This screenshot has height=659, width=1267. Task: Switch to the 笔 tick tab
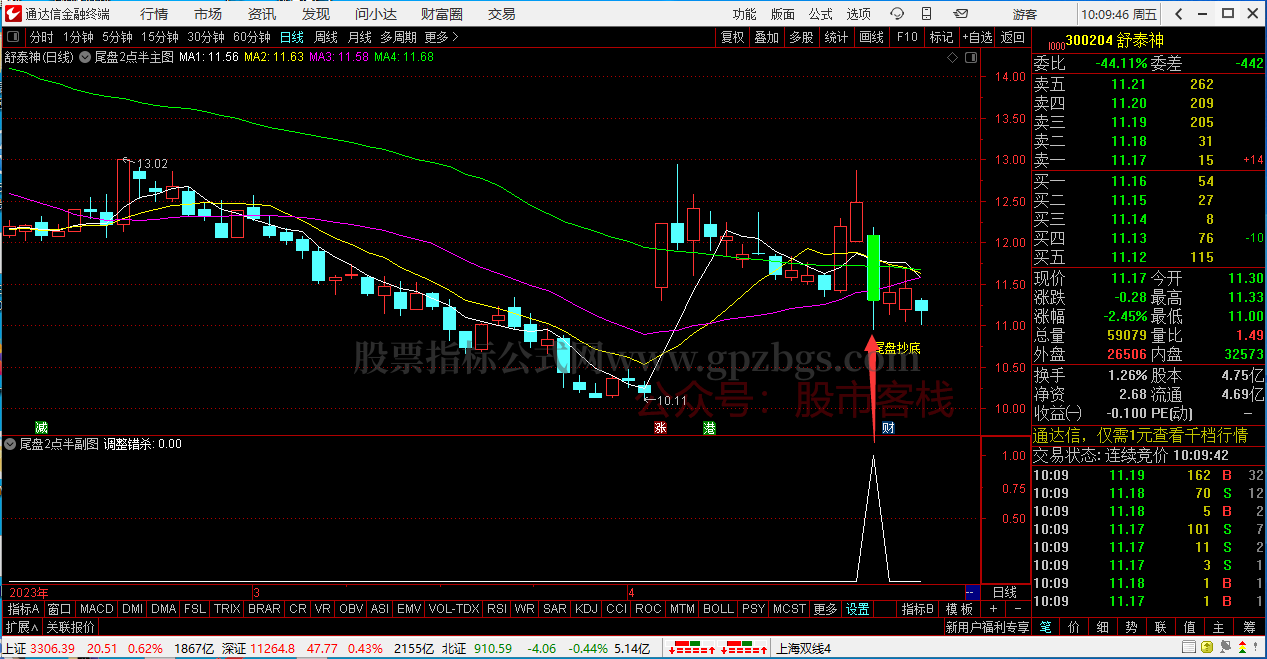pyautogui.click(x=1045, y=628)
